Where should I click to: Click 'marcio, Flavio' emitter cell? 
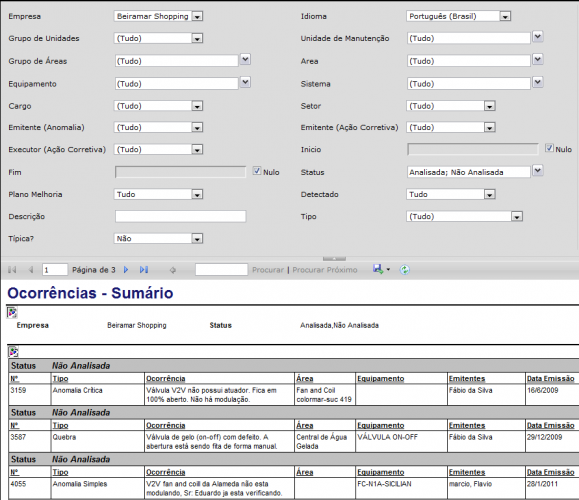pos(470,484)
